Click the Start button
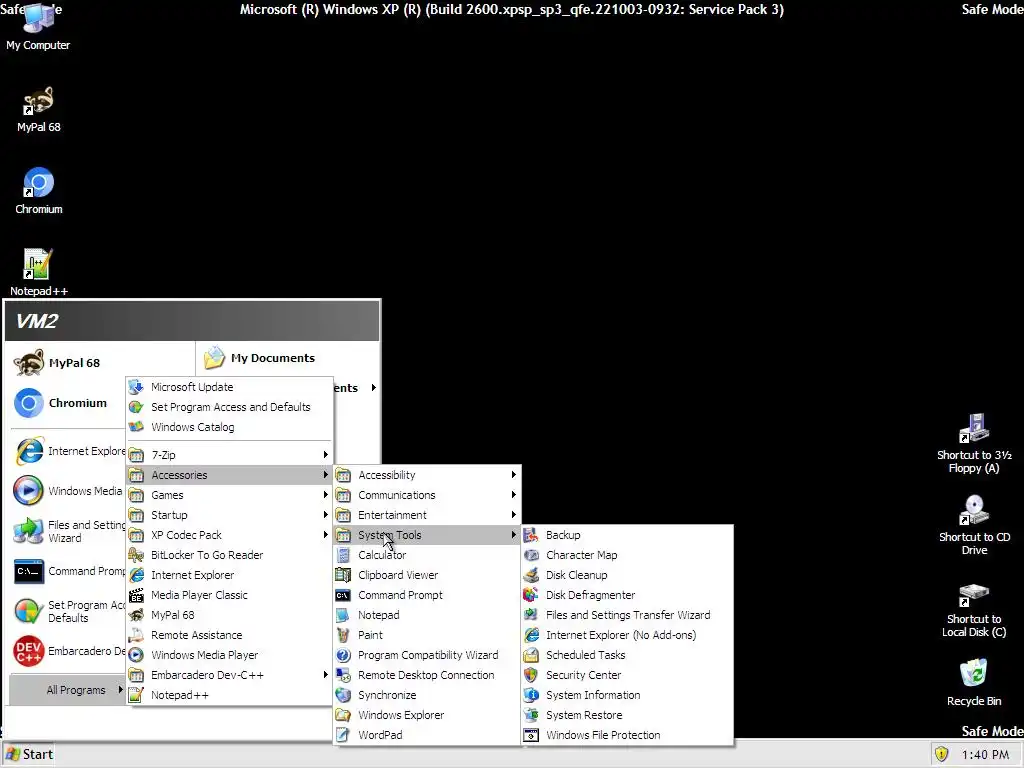Screen dimensions: 1024x768 29,754
